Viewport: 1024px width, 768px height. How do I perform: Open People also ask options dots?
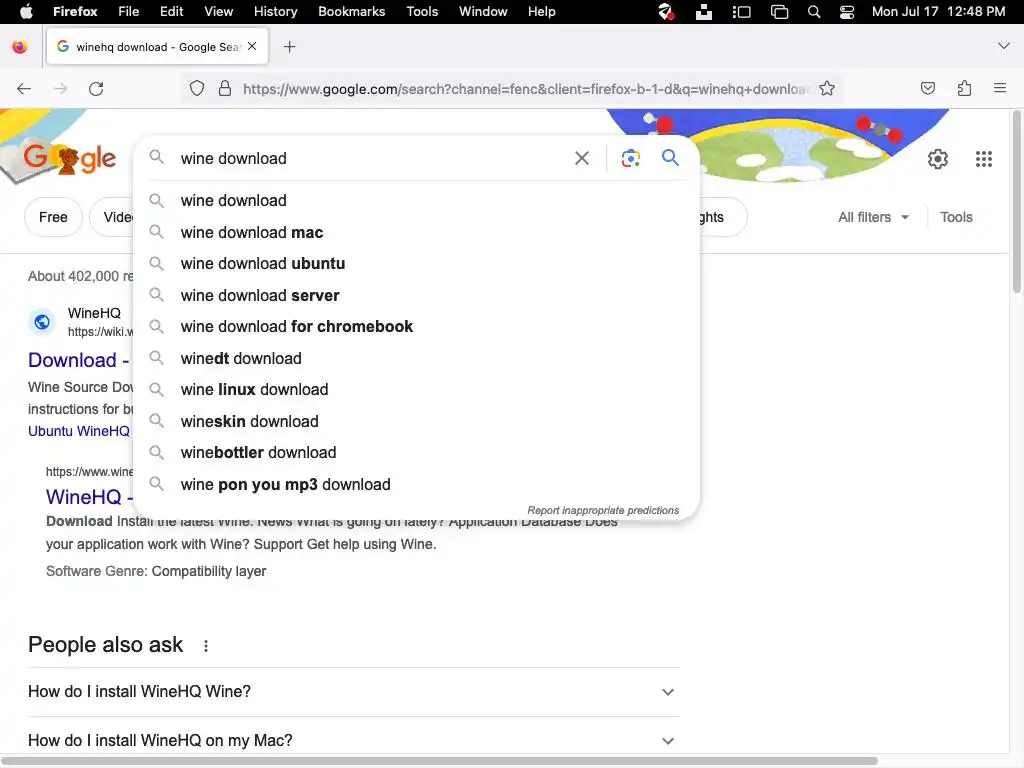click(x=206, y=646)
